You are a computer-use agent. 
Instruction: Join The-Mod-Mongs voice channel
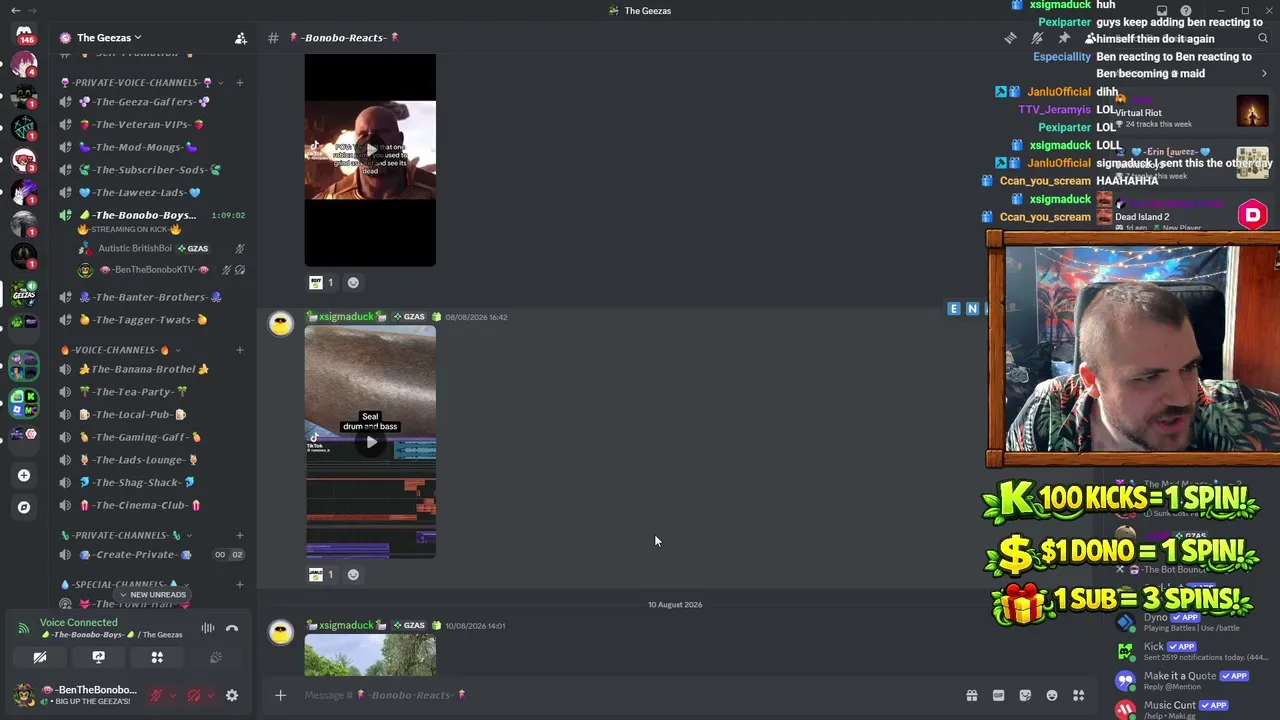pyautogui.click(x=151, y=147)
